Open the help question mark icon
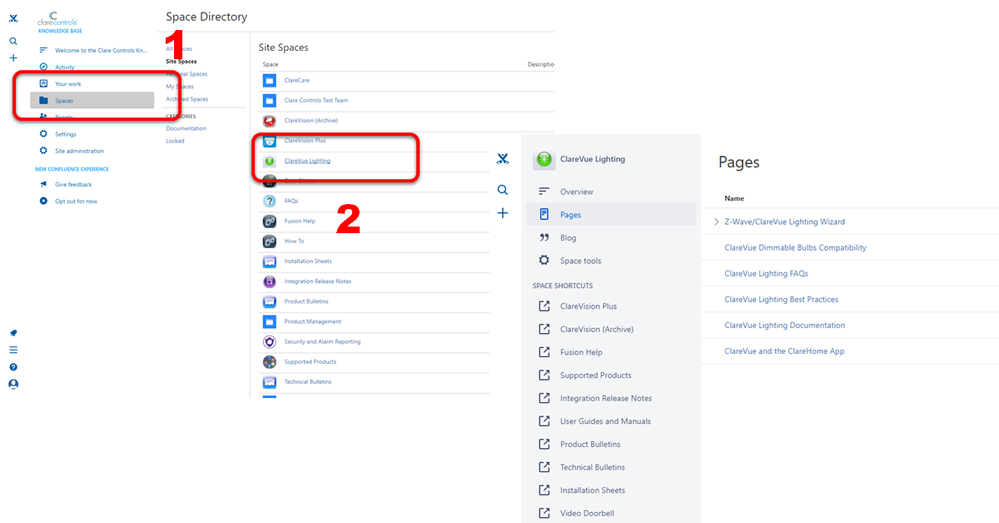Viewport: 999px width, 523px height. [x=13, y=367]
